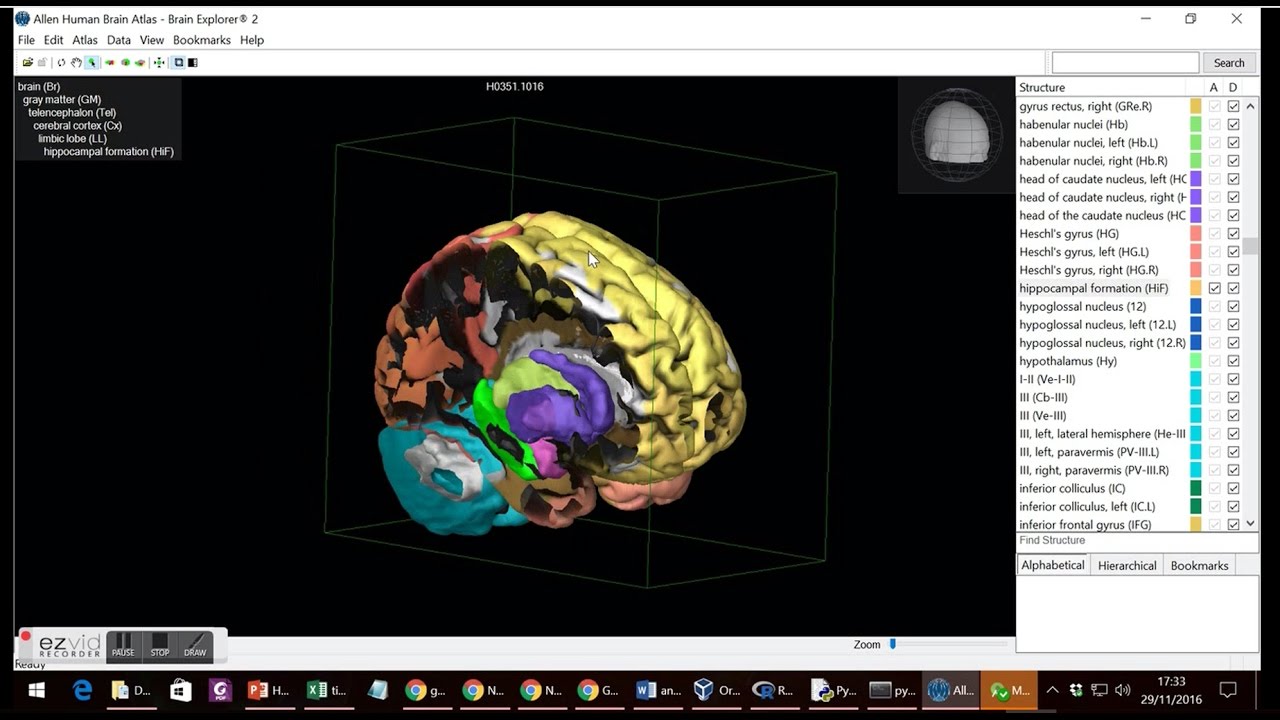Toggle the D checkbox for hypothalamus (Hy)
This screenshot has width=1280, height=720.
[1233, 361]
